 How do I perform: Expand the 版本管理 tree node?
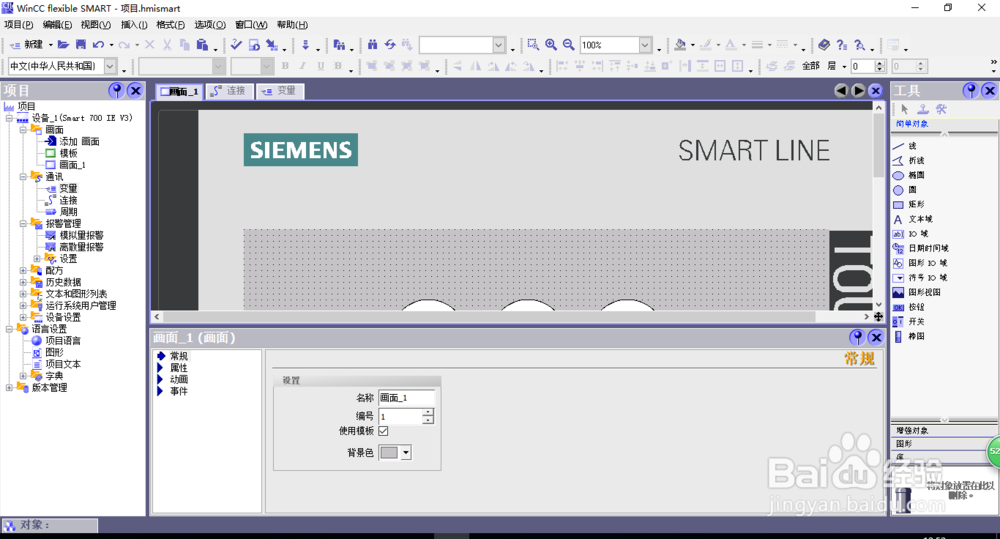coord(9,388)
